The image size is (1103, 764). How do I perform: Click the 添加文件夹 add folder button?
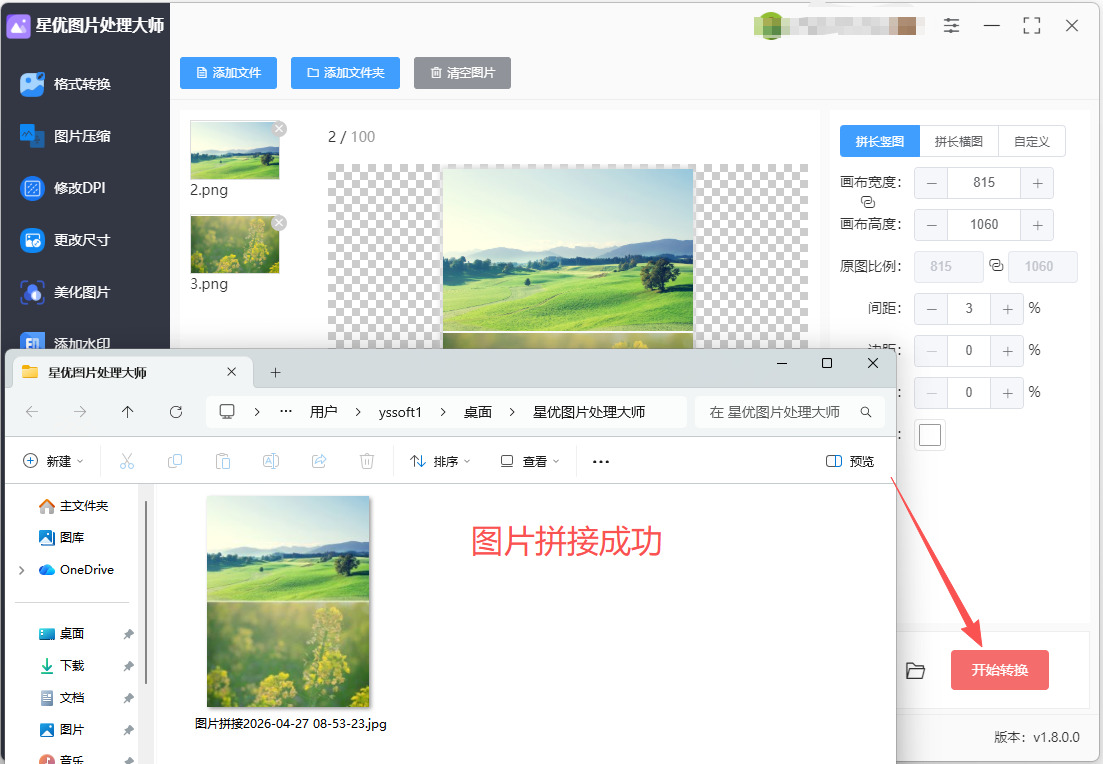coord(345,73)
